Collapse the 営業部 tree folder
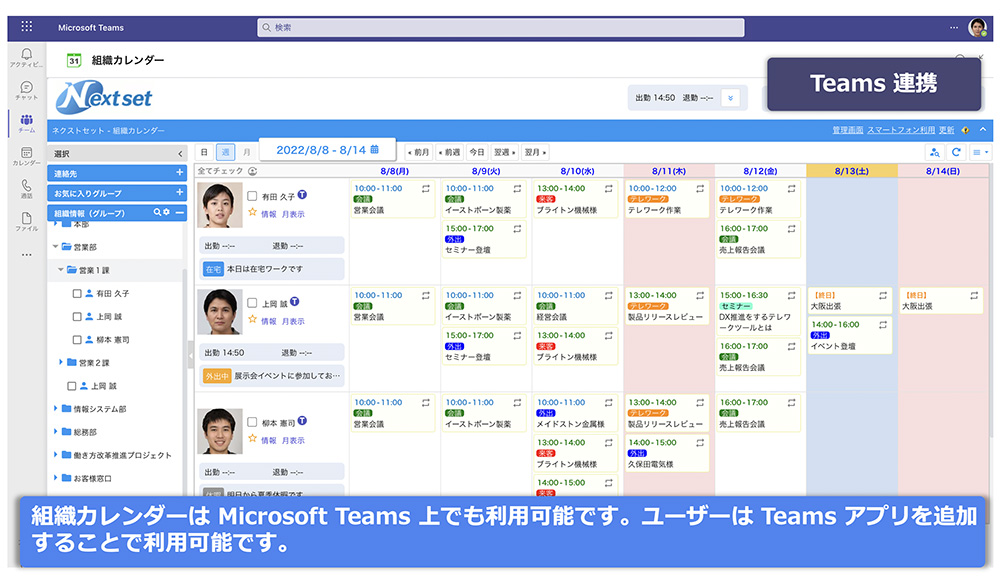Viewport: 1000px width, 576px height. [55, 246]
